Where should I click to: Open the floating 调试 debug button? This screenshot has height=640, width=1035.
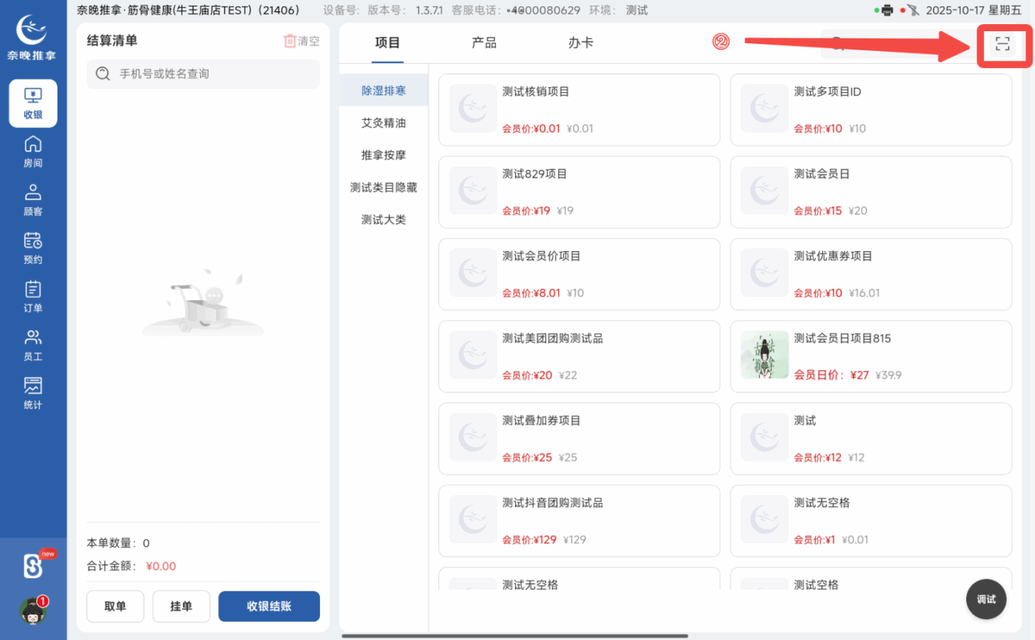(985, 598)
